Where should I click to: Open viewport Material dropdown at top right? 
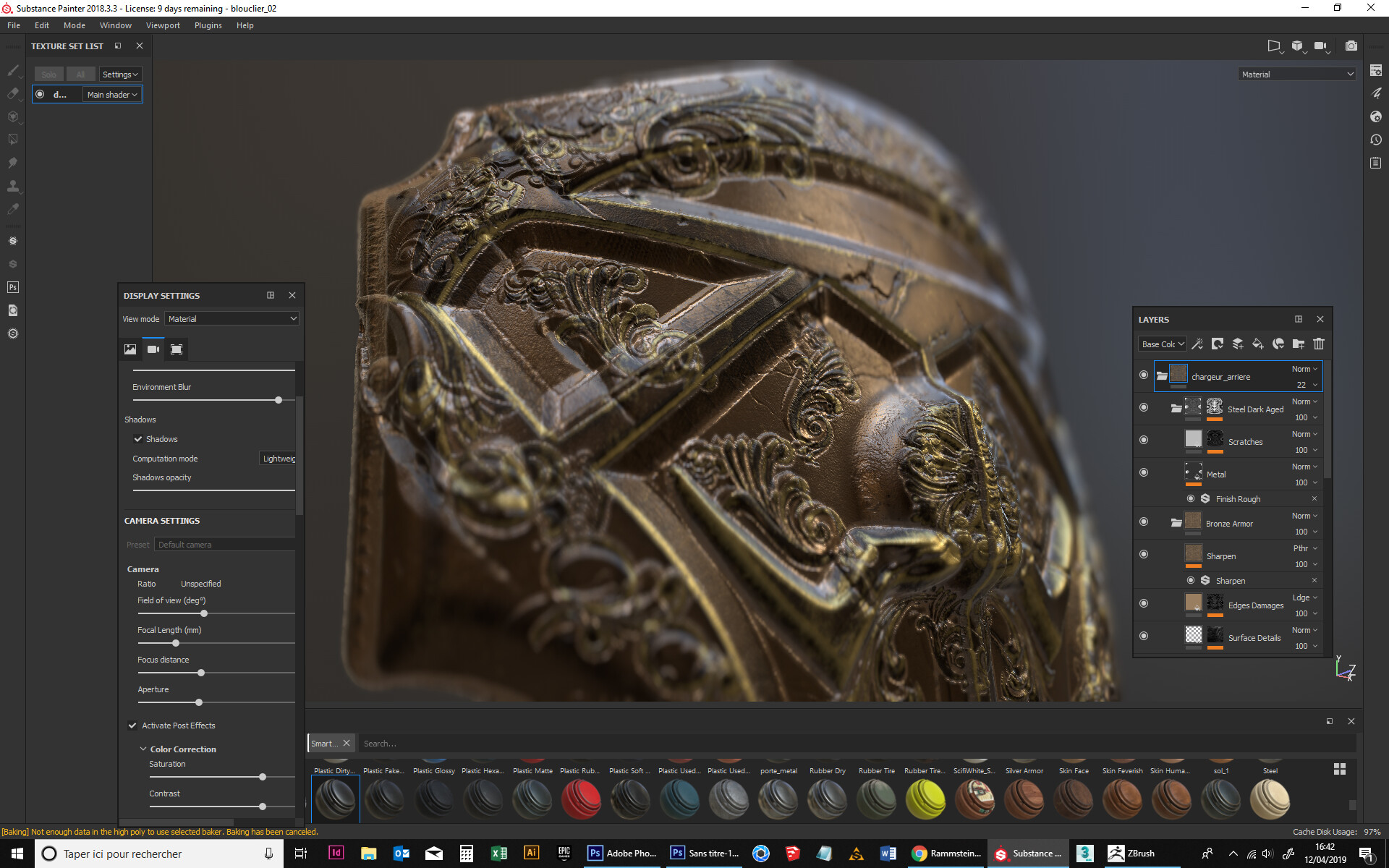coord(1297,75)
